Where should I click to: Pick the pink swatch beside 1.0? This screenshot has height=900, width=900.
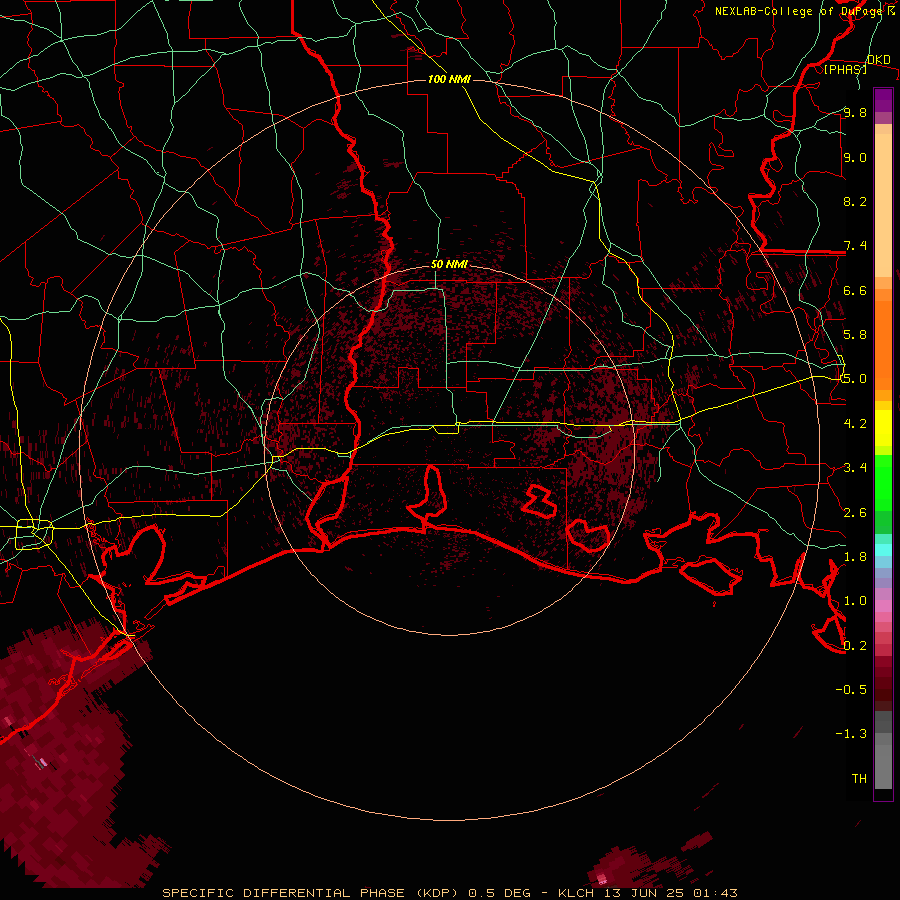(883, 606)
